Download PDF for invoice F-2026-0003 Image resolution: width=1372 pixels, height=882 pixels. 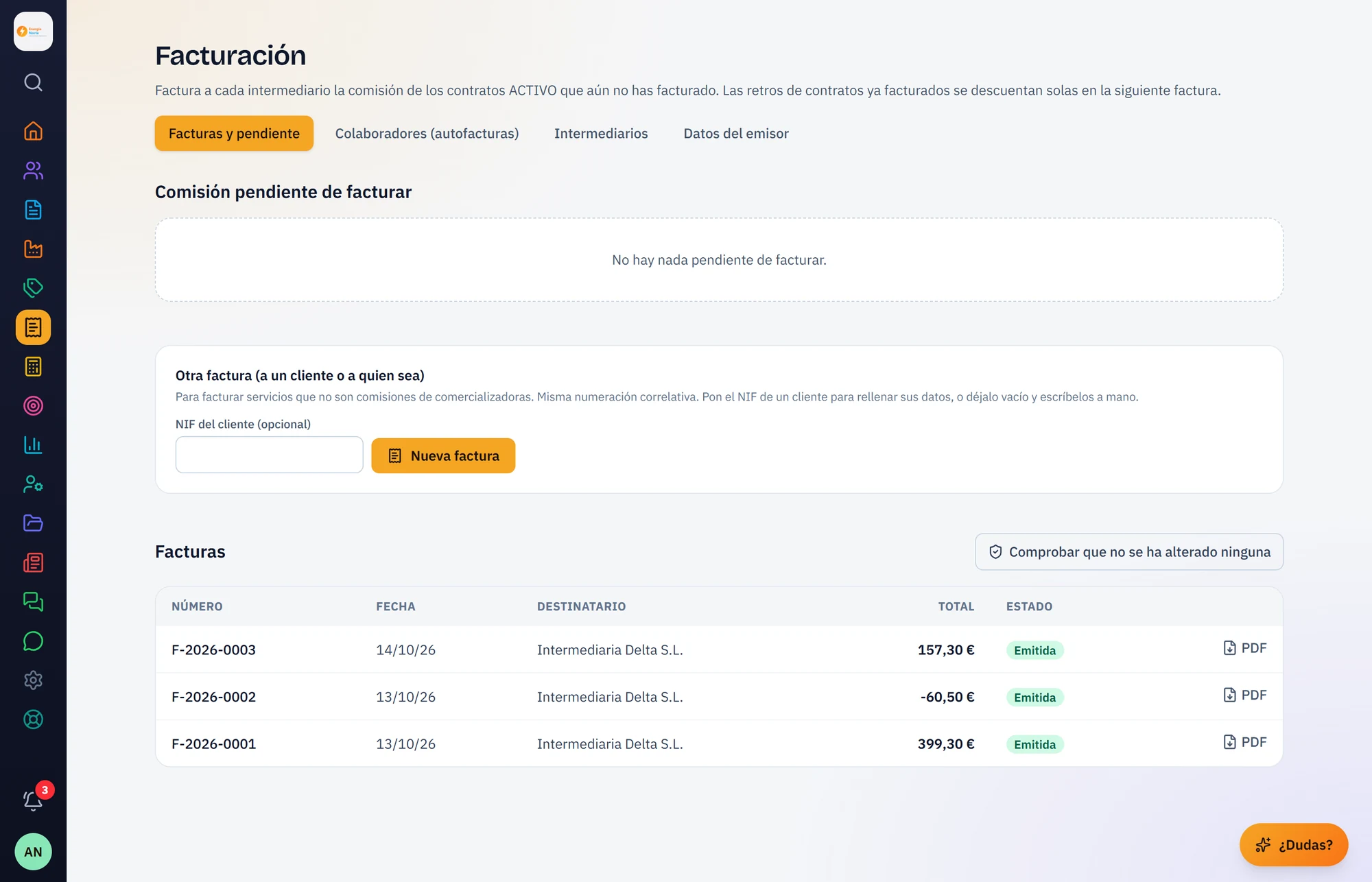[x=1244, y=648]
